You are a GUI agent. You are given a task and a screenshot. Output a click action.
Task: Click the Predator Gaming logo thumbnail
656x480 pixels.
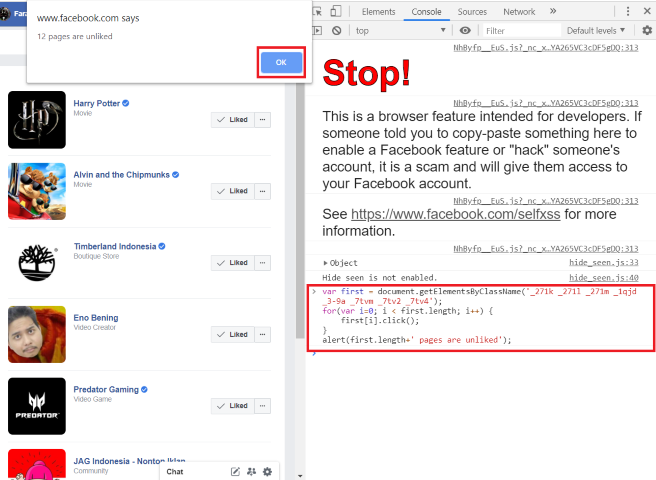(37, 406)
